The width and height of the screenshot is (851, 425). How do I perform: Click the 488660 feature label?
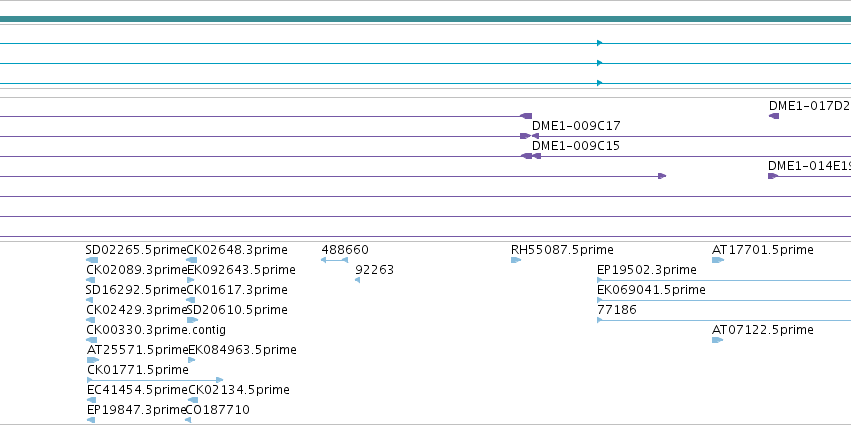(345, 250)
